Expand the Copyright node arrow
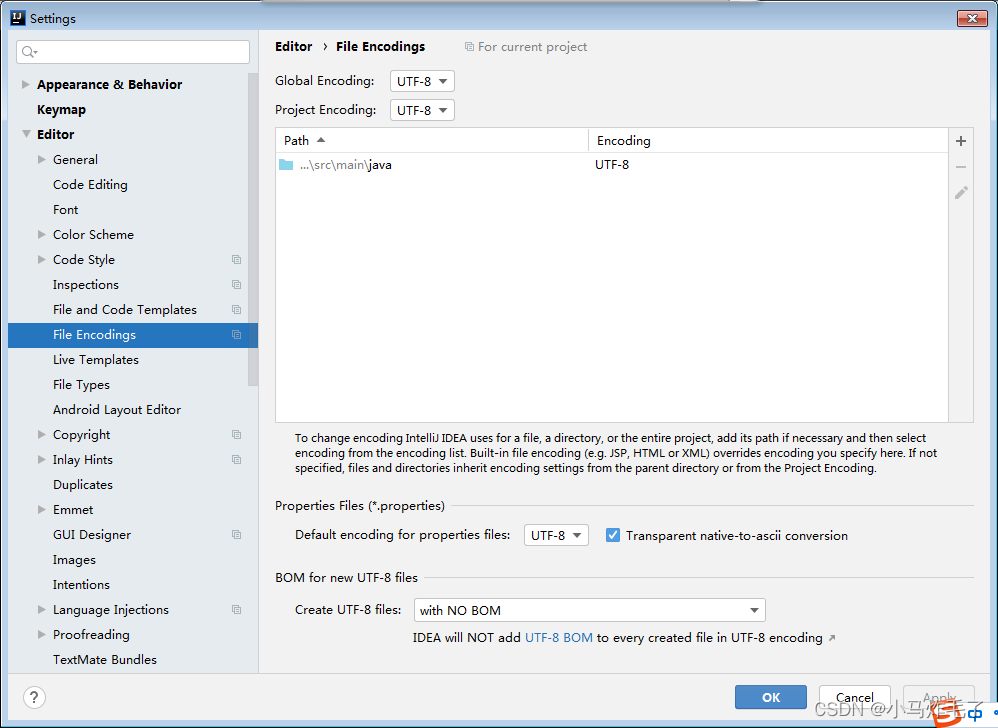Image resolution: width=998 pixels, height=728 pixels. click(41, 435)
